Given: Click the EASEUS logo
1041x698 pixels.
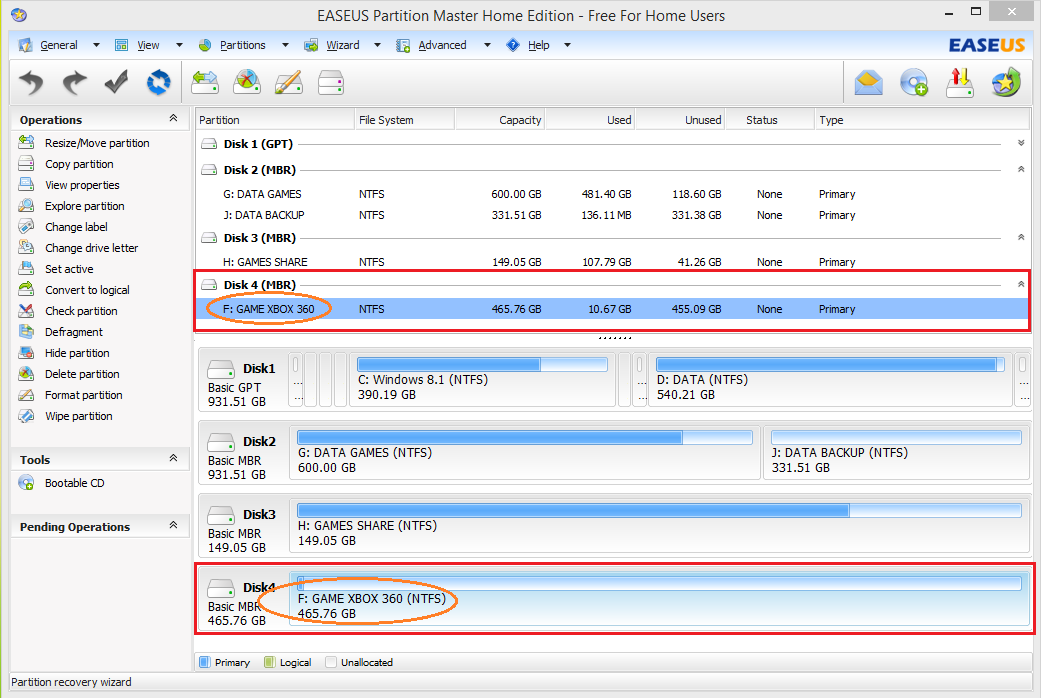Looking at the screenshot, I should [987, 45].
